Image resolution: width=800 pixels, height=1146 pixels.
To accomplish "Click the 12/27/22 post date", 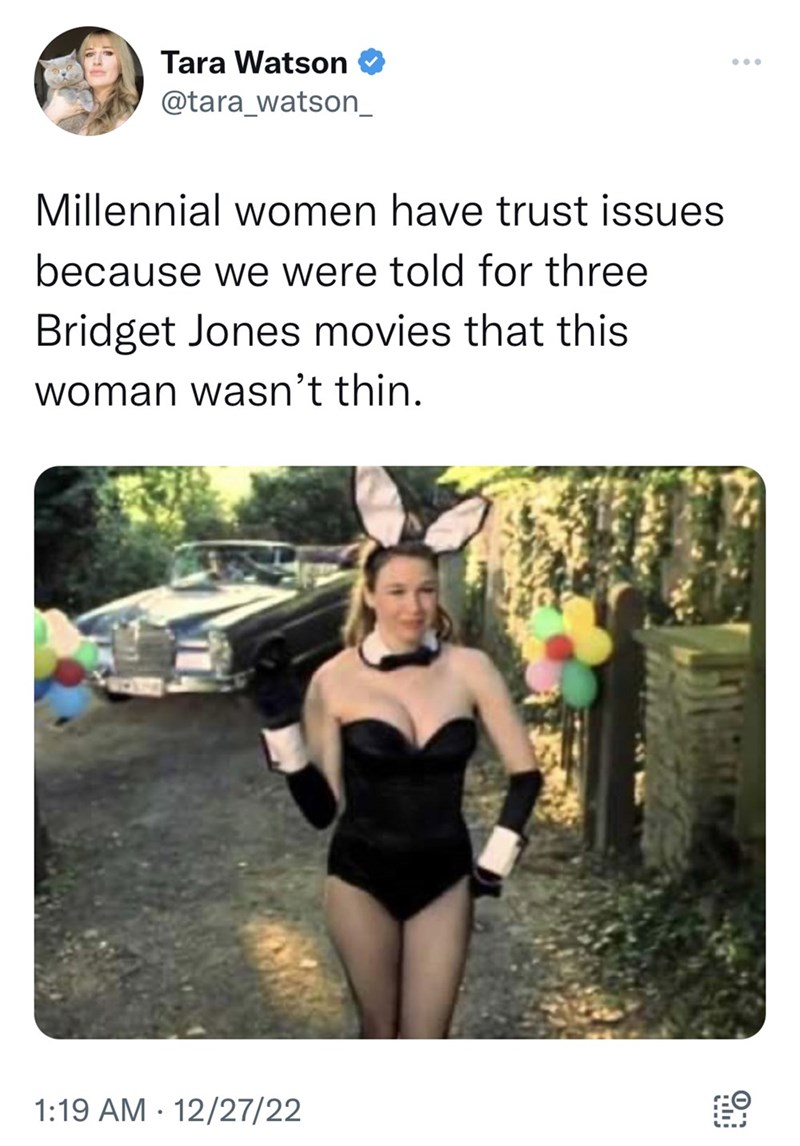I will pyautogui.click(x=238, y=1109).
